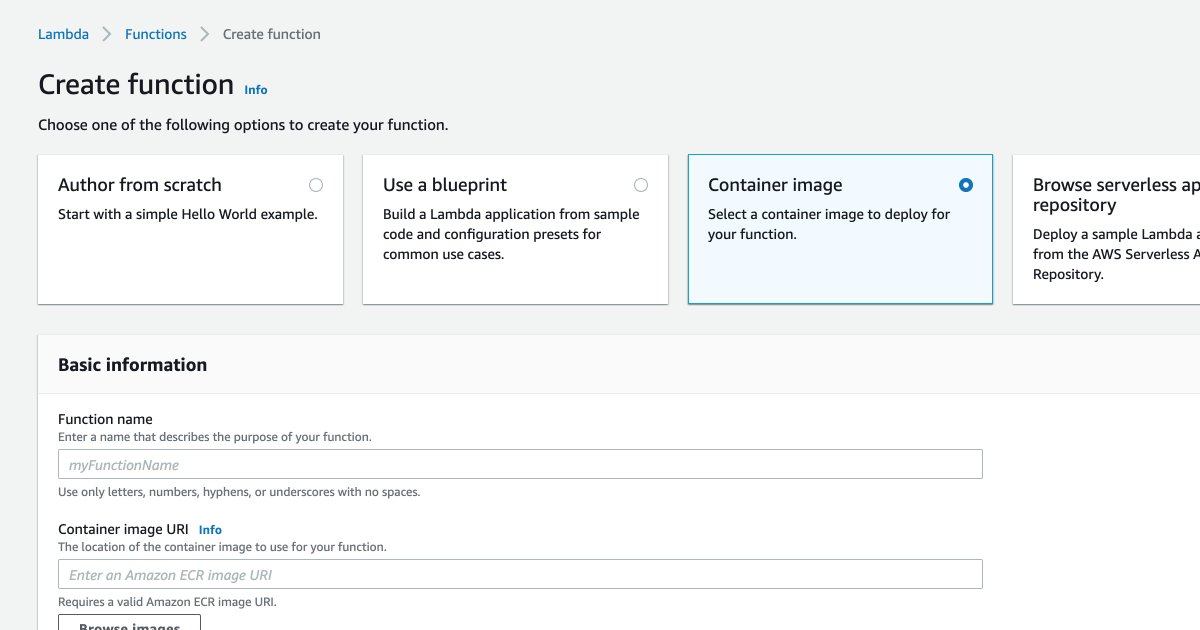The height and width of the screenshot is (630, 1200).
Task: Click the chevron after Lambda breadcrumb
Action: click(x=107, y=34)
